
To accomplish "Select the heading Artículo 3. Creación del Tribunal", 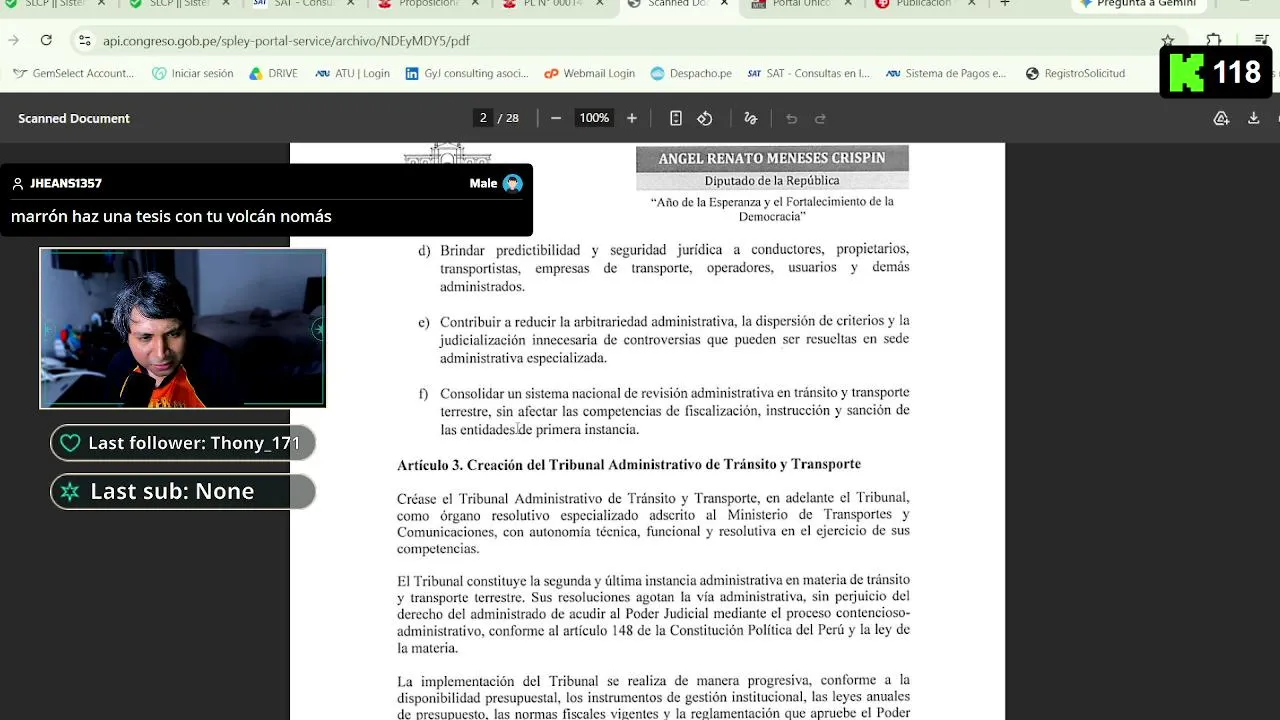I will pyautogui.click(x=629, y=464).
